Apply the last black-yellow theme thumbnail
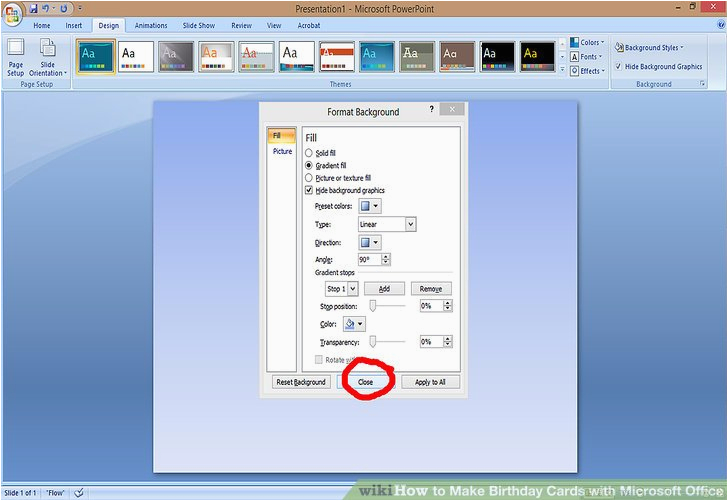Viewport: 728px width, 501px height. click(x=537, y=57)
